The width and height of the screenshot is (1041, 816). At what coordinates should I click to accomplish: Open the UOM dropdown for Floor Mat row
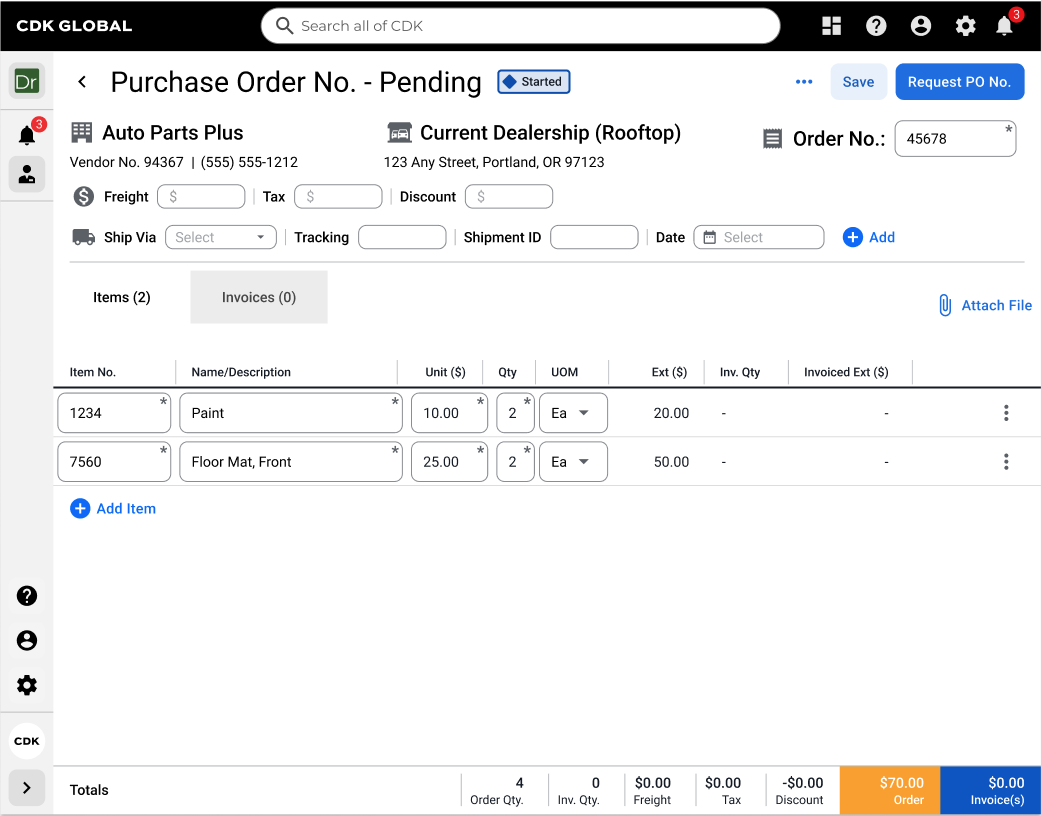pyautogui.click(x=573, y=461)
